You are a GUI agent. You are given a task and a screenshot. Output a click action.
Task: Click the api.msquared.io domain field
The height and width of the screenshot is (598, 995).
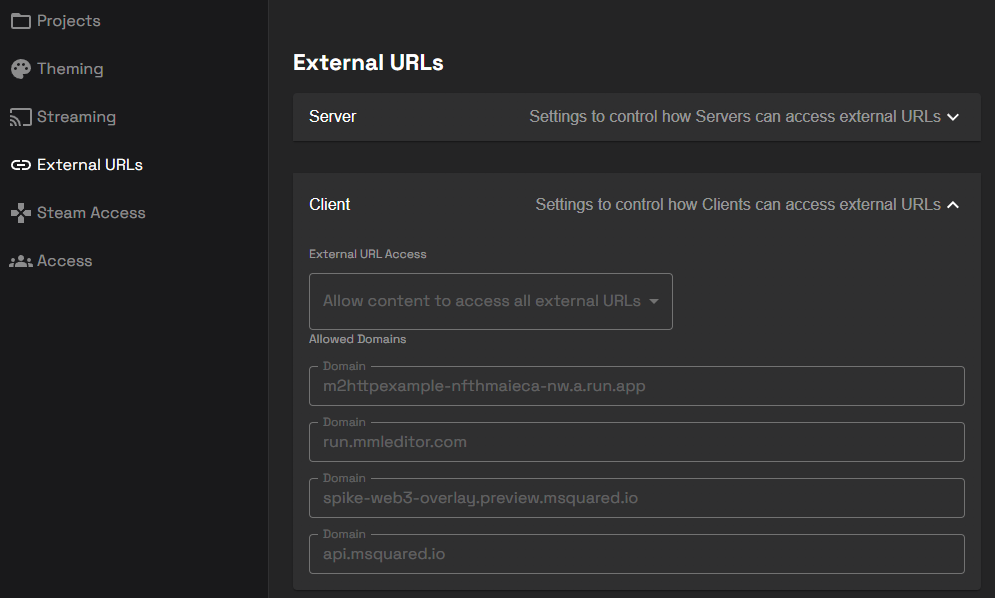[636, 554]
